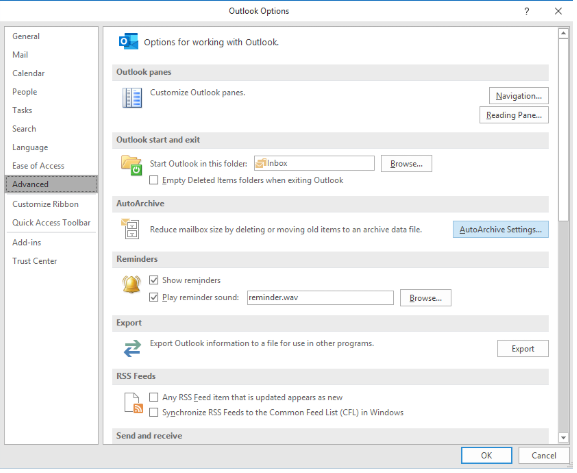Viewport: 577px width, 473px height.
Task: Click the Reading Pane button
Action: [514, 115]
